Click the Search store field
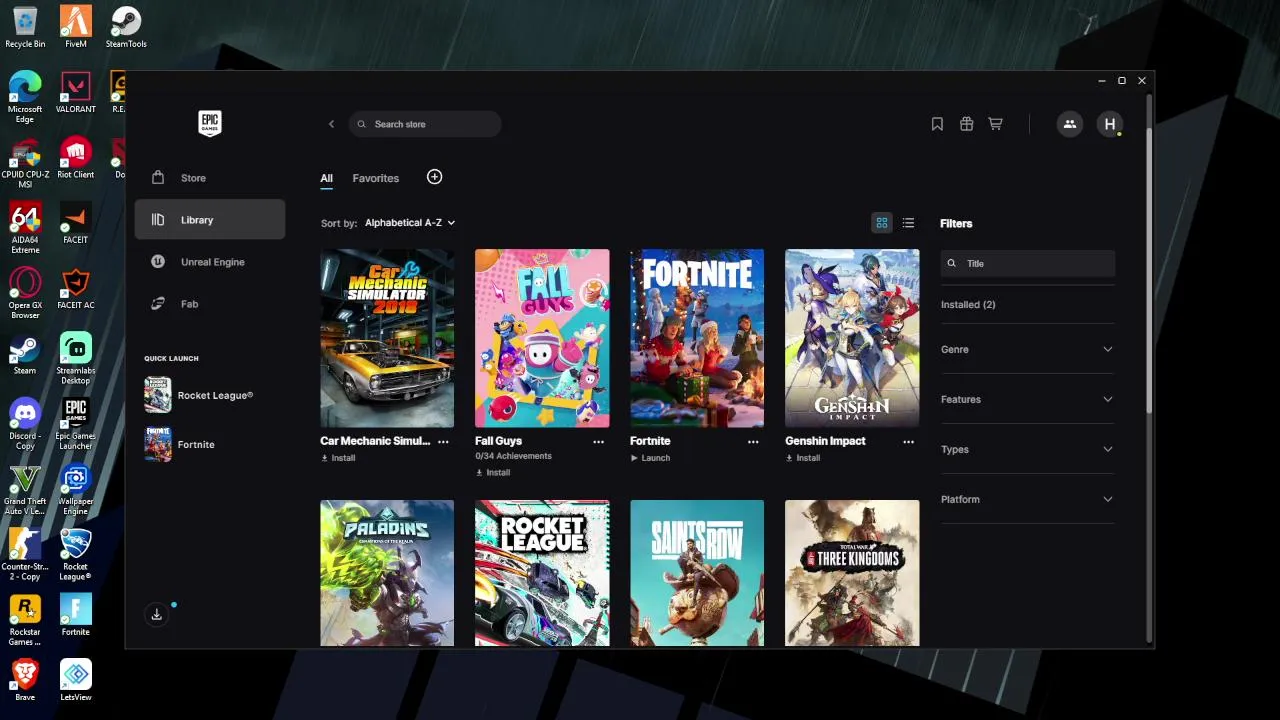This screenshot has height=720, width=1280. click(426, 124)
